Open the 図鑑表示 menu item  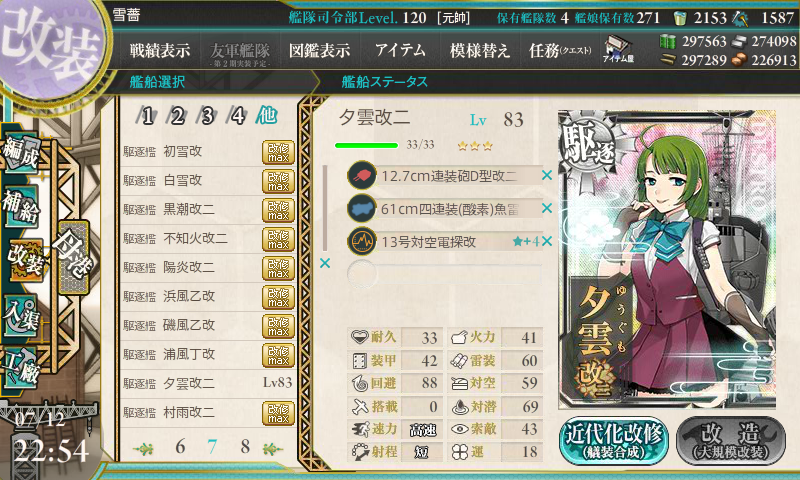click(319, 50)
